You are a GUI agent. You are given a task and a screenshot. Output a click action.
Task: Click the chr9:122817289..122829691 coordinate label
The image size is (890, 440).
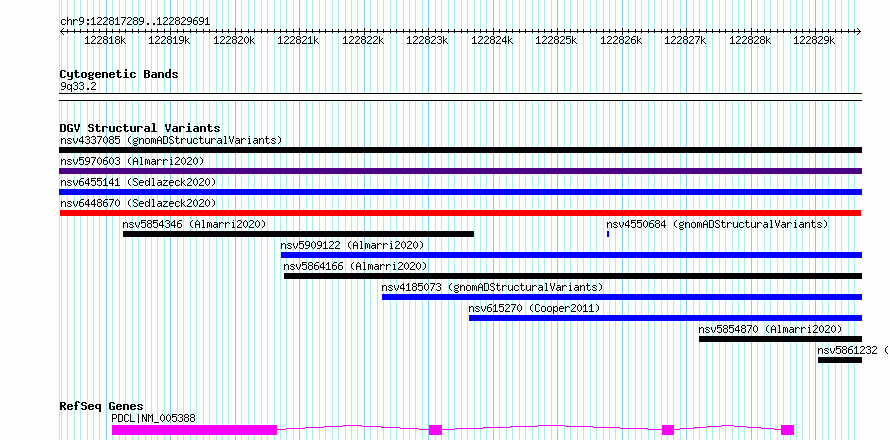(x=135, y=22)
